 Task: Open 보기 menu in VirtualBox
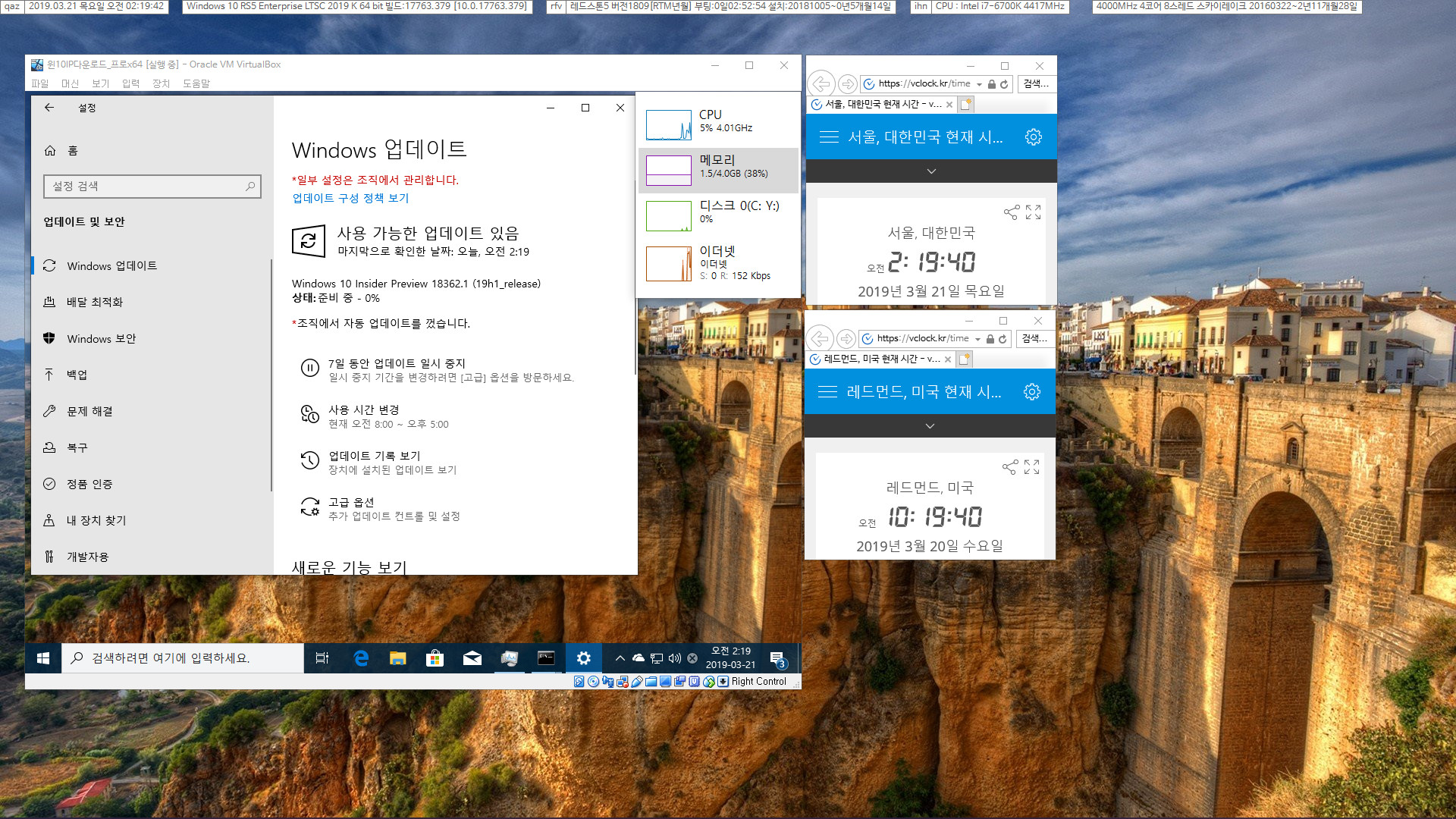coord(100,83)
